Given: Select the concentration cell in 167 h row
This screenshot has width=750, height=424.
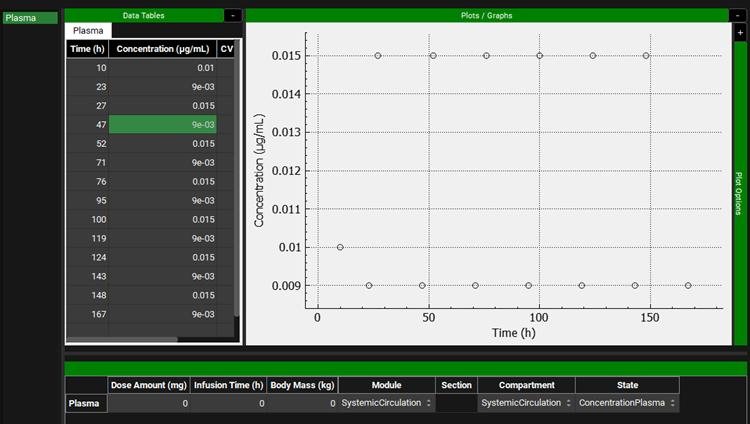Looking at the screenshot, I should [162, 314].
